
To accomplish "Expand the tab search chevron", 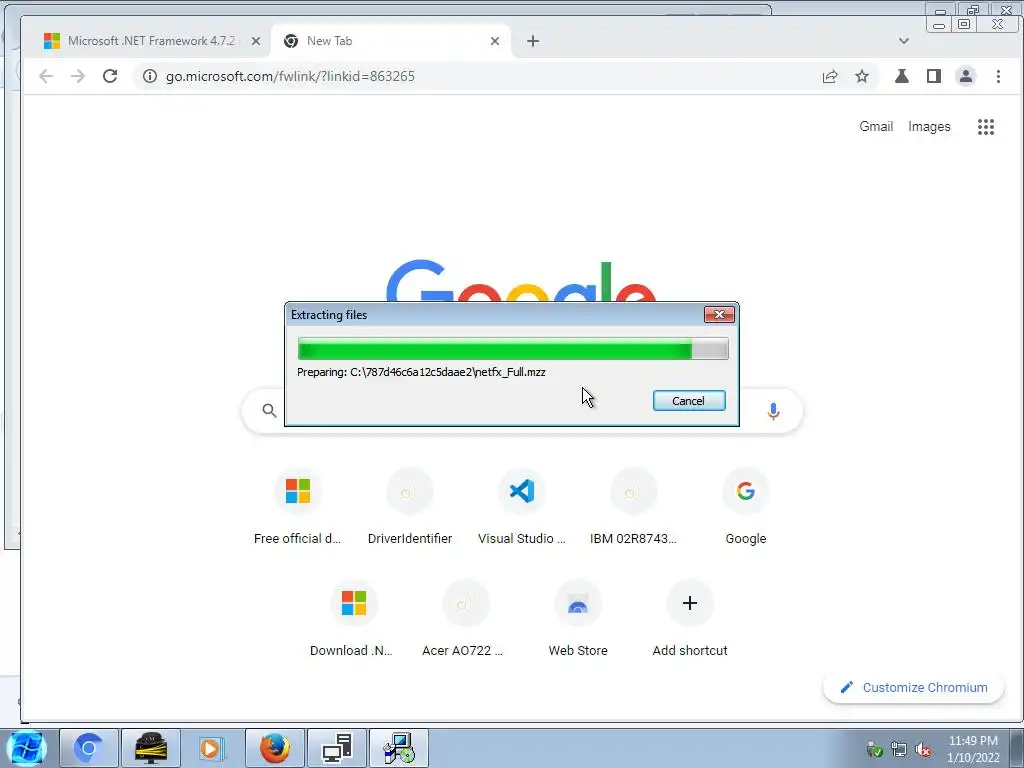I will click(903, 41).
